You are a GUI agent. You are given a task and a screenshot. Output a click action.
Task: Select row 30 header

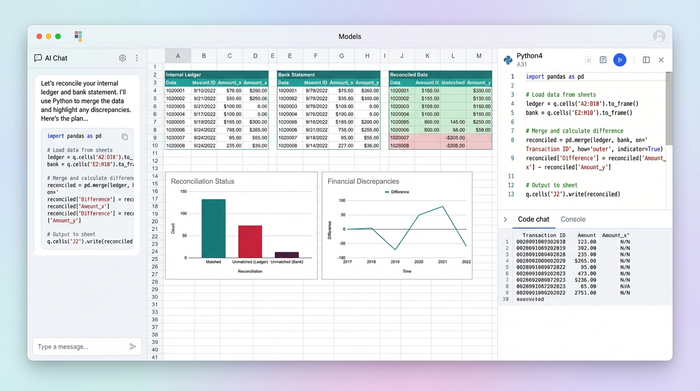click(x=155, y=297)
